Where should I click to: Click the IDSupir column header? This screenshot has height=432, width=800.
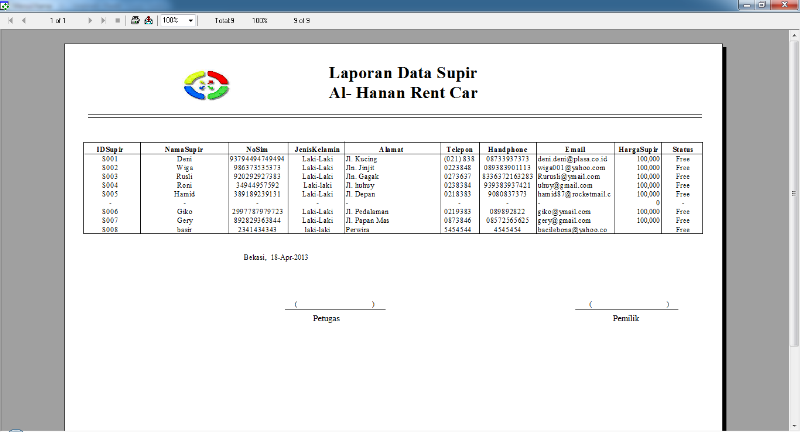(x=110, y=149)
